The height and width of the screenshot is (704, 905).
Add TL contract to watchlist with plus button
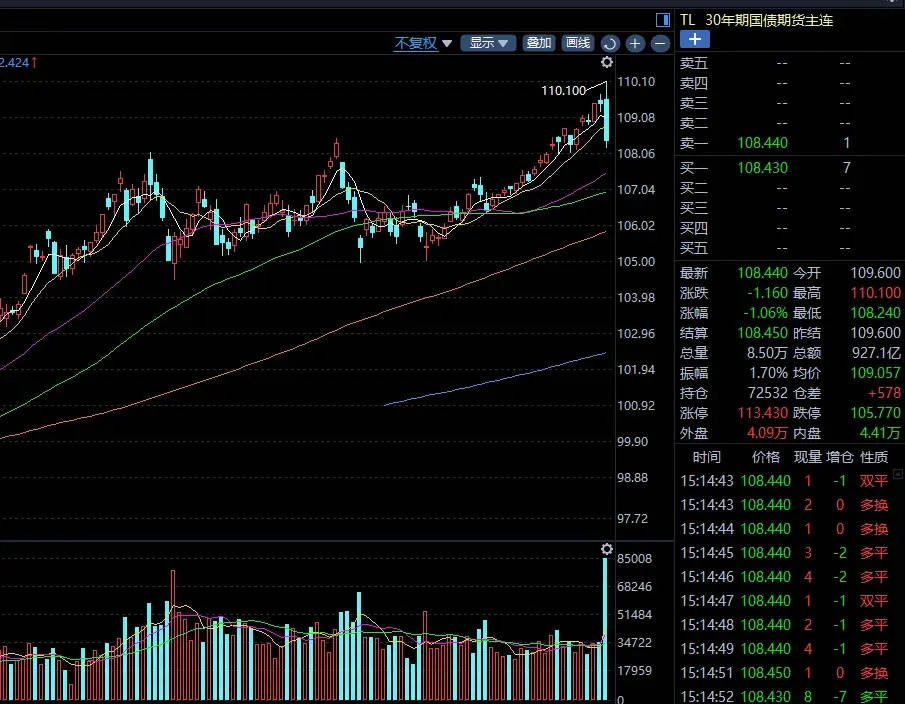[694, 39]
